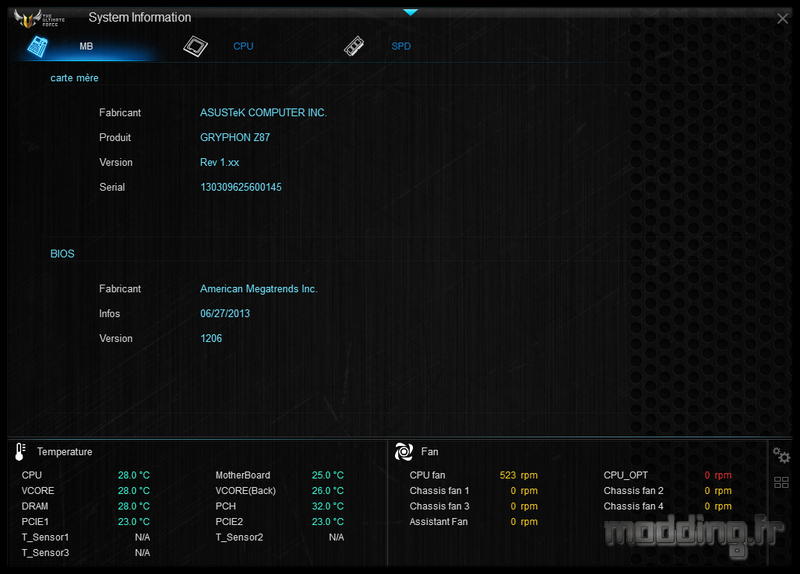
Task: Click the Fan section icon
Action: click(404, 452)
